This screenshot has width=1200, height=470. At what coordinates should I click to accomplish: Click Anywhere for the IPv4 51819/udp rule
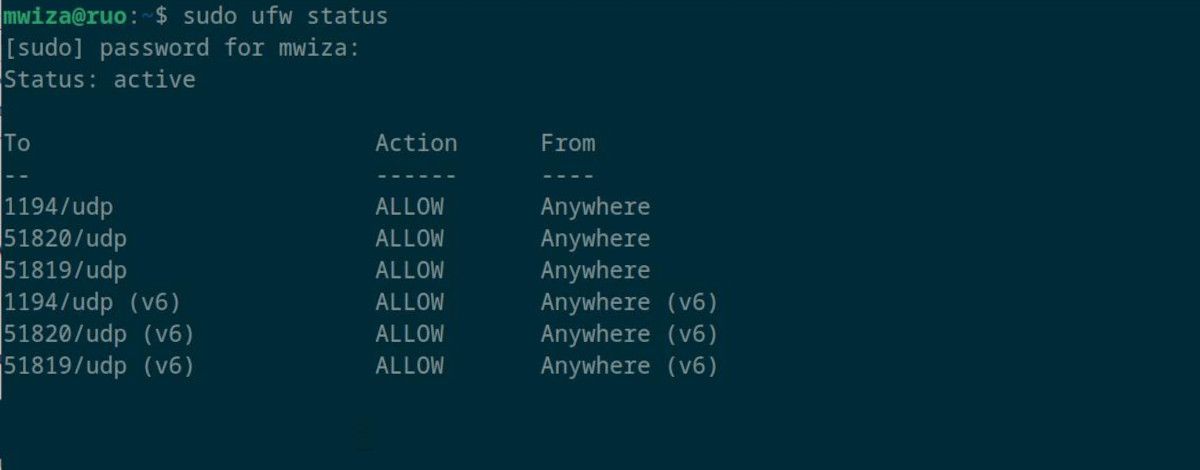595,271
